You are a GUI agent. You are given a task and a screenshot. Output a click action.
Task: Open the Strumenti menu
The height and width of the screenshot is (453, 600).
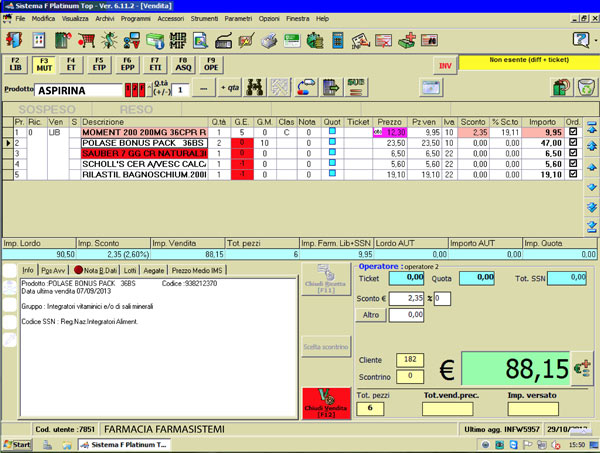click(204, 18)
